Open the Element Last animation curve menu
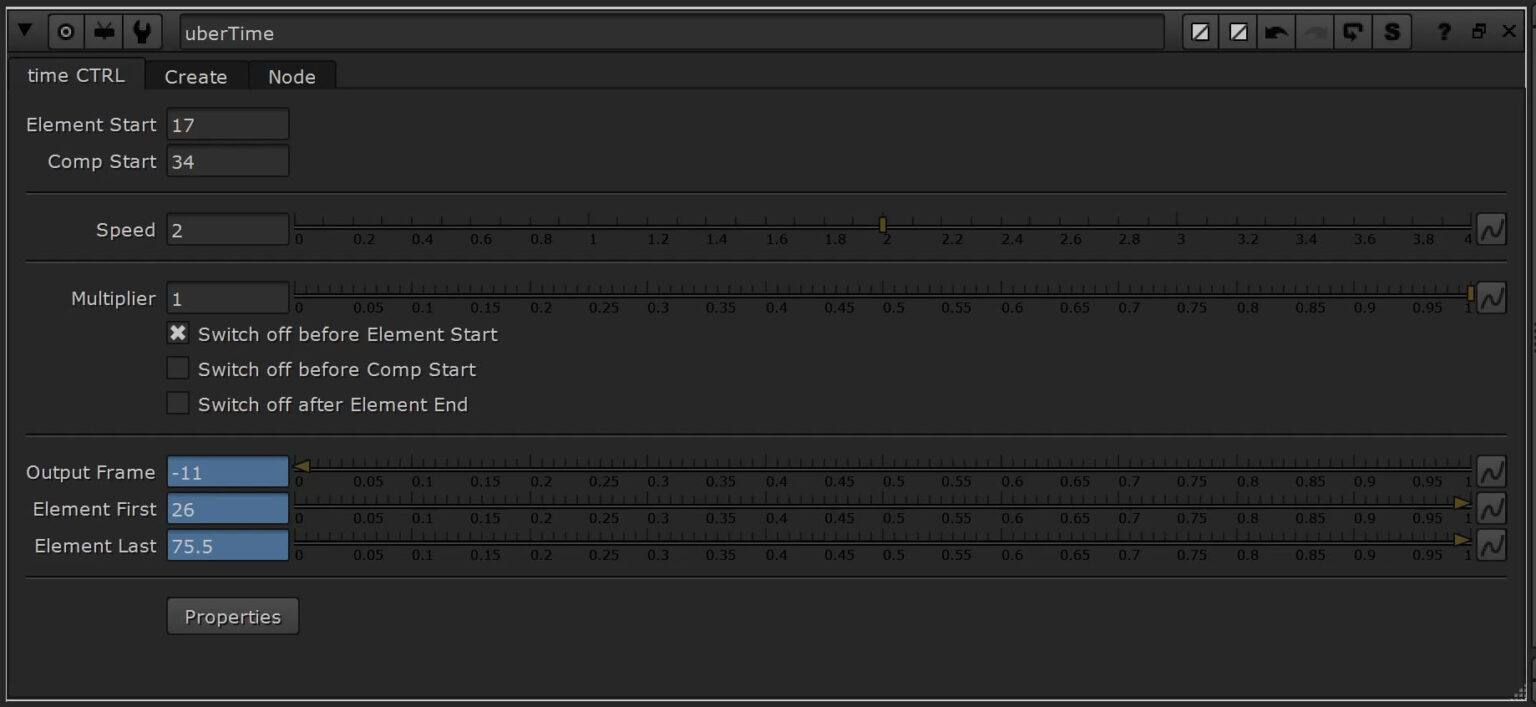The width and height of the screenshot is (1536, 707). [x=1491, y=545]
